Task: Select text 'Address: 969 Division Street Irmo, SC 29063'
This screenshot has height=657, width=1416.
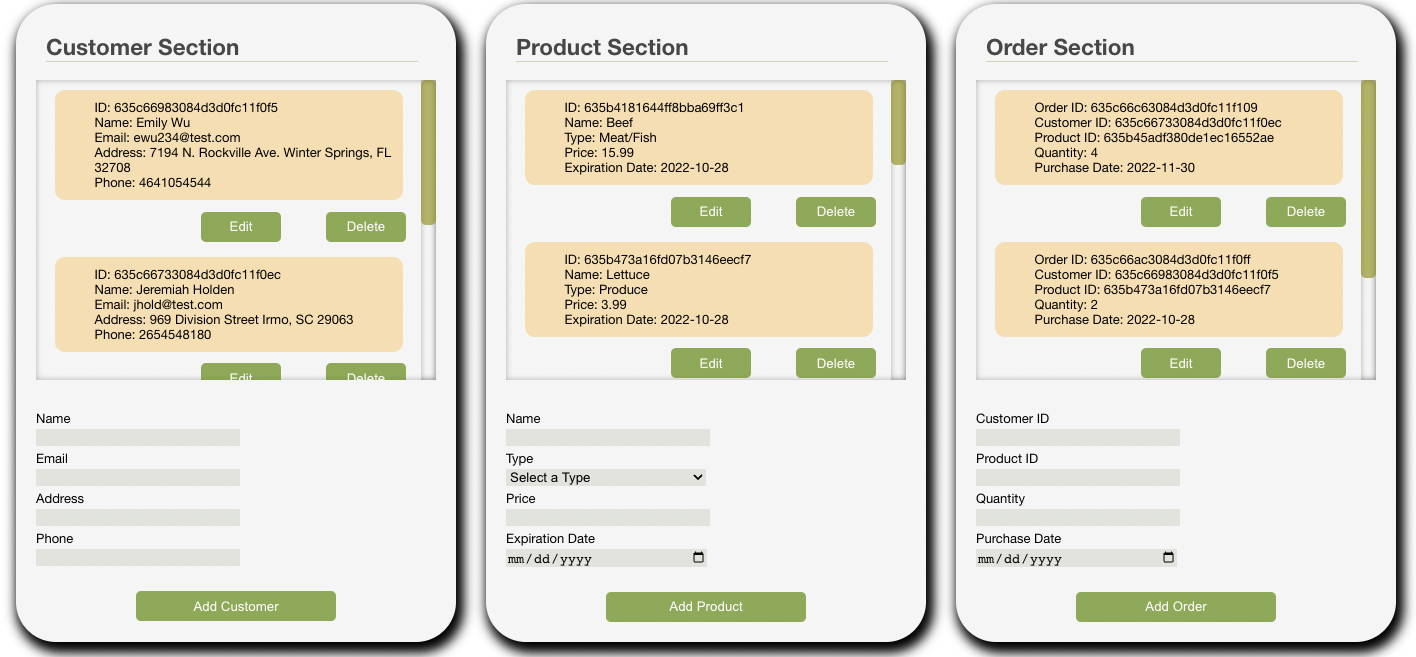Action: click(224, 320)
